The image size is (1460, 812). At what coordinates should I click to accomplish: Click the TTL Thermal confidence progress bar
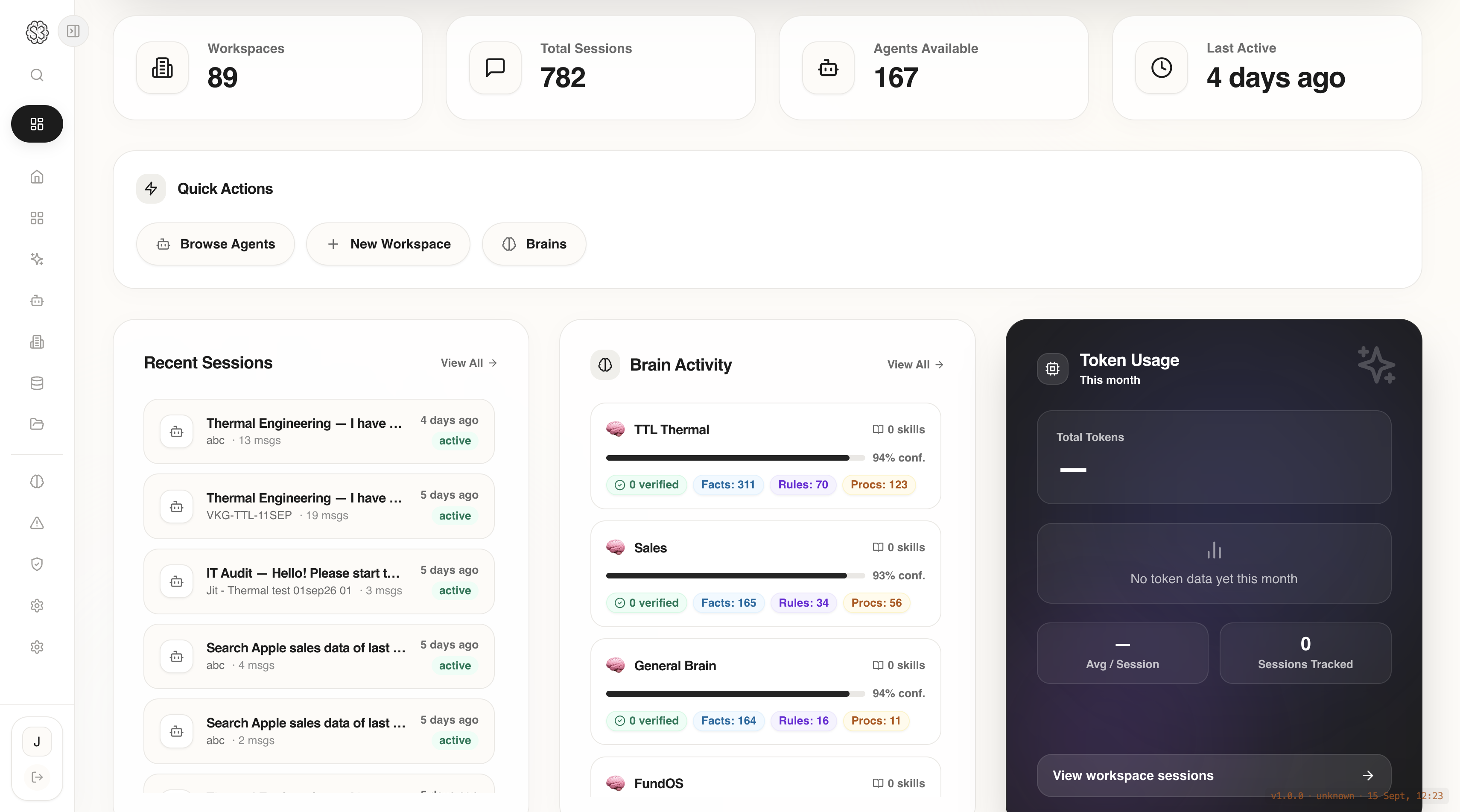(x=735, y=457)
